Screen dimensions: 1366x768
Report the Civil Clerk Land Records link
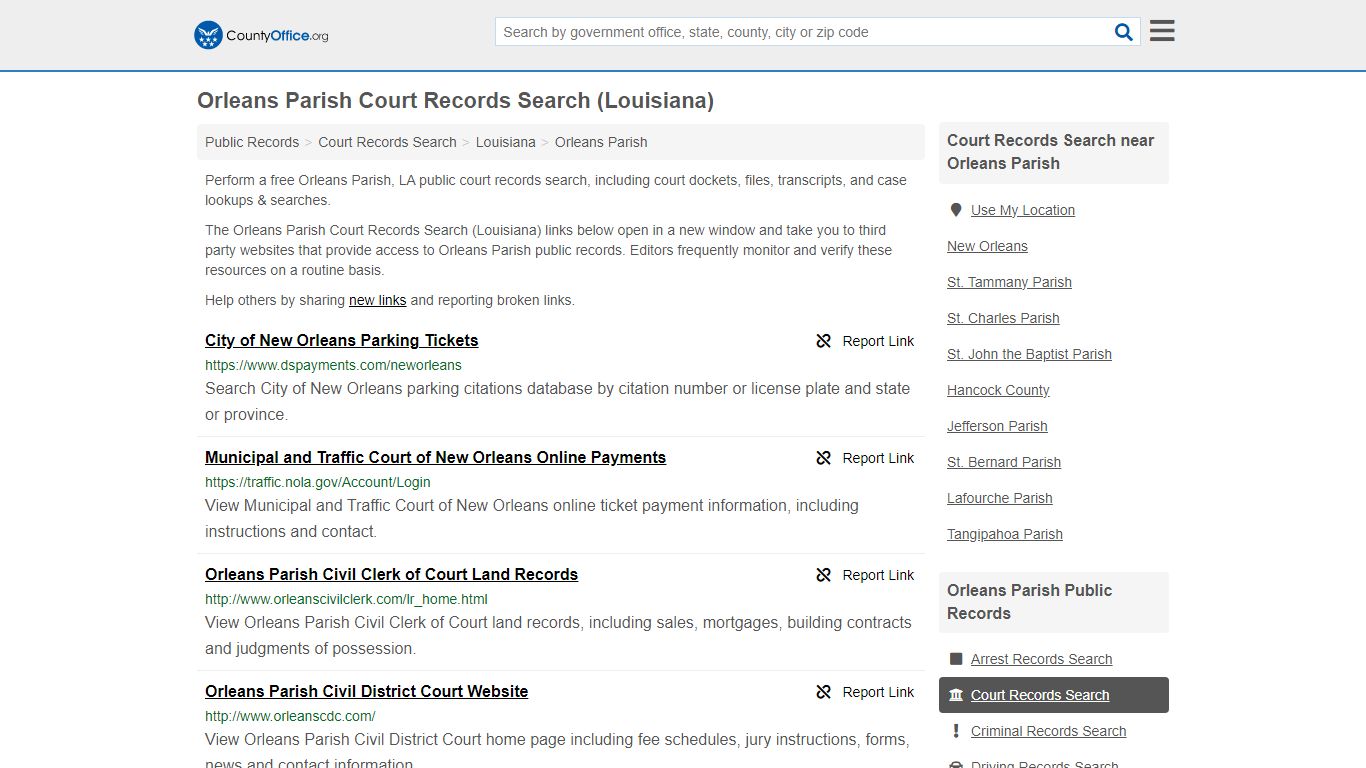865,575
